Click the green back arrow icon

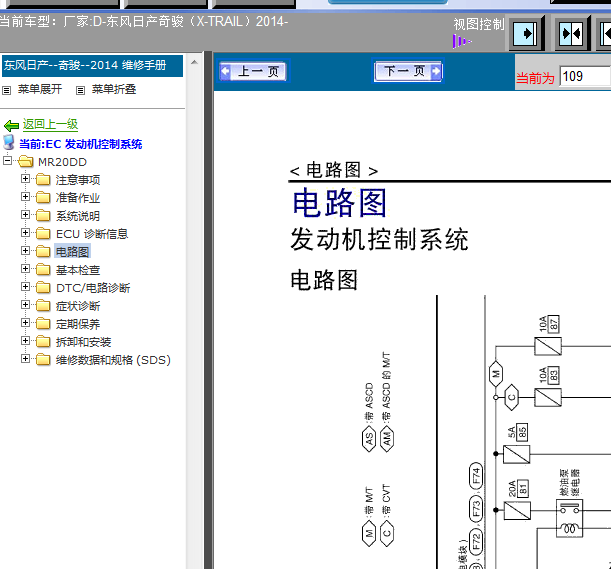click(x=11, y=125)
